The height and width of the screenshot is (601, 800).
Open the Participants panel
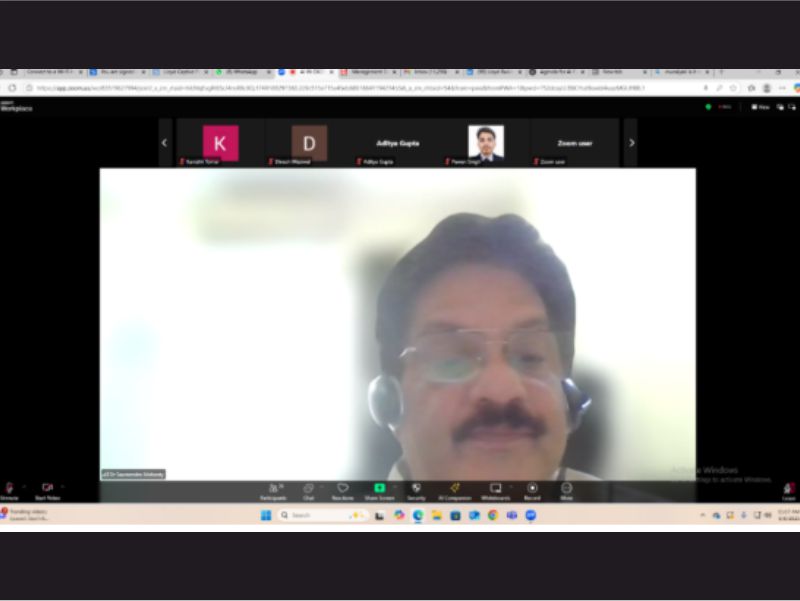[273, 488]
